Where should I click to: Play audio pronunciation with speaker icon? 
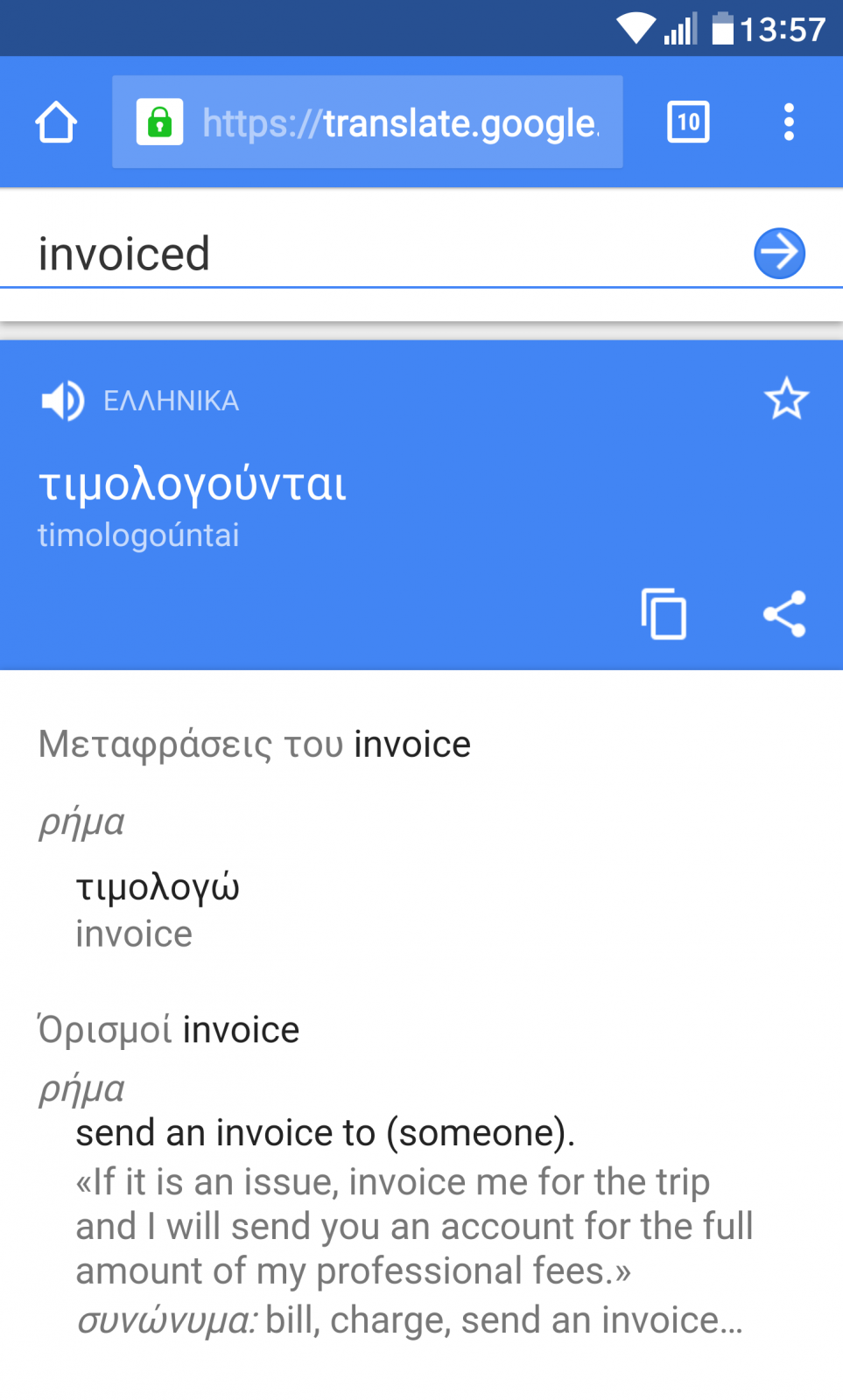(x=62, y=401)
